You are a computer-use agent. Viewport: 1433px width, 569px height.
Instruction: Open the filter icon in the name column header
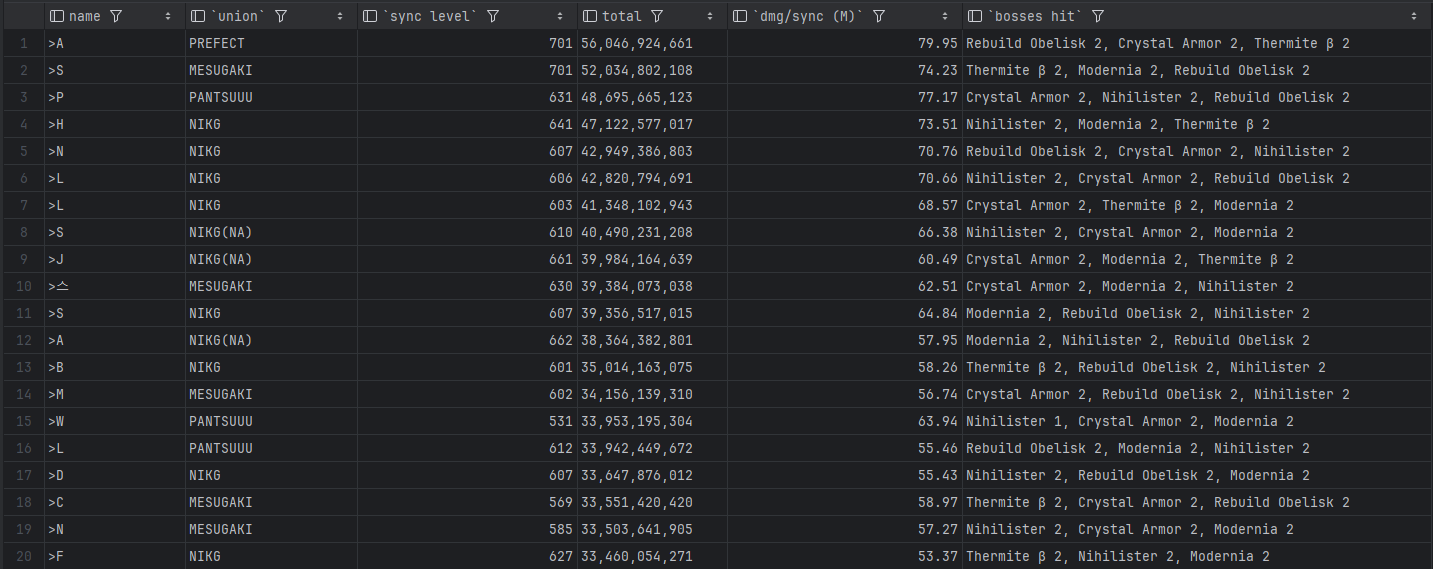(x=116, y=17)
